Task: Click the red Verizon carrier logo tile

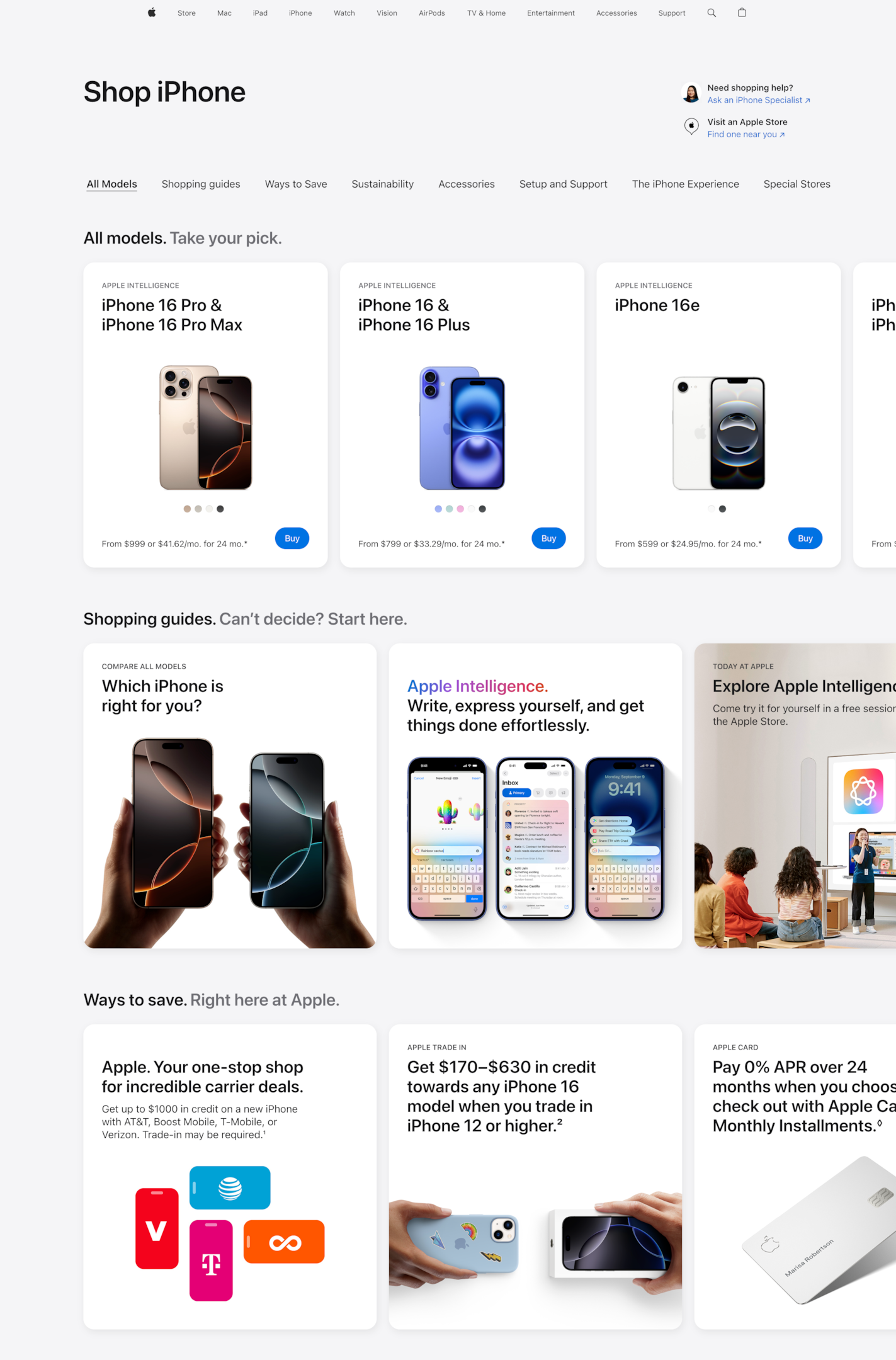Action: coord(157,1228)
